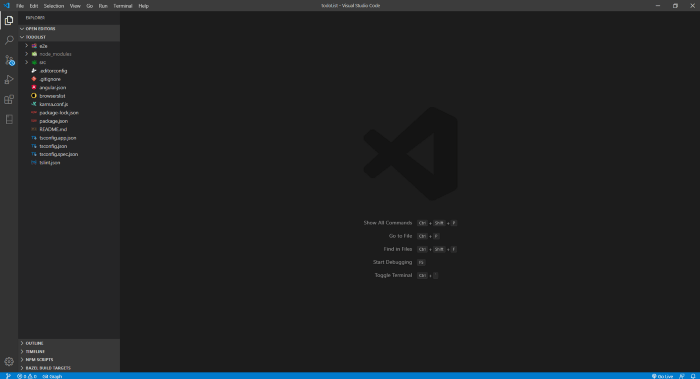Open the Source Control view
700x379 pixels.
pyautogui.click(x=9, y=60)
